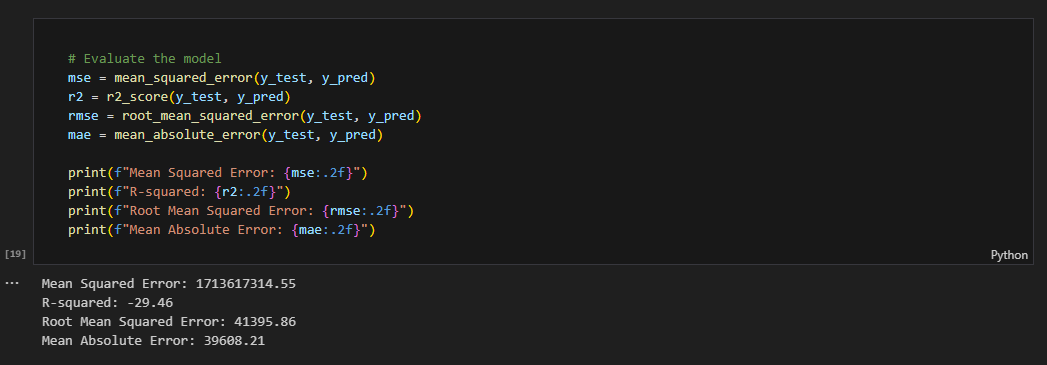Viewport: 1047px width, 365px height.
Task: Click the mse variable assignment line
Action: click(x=222, y=78)
